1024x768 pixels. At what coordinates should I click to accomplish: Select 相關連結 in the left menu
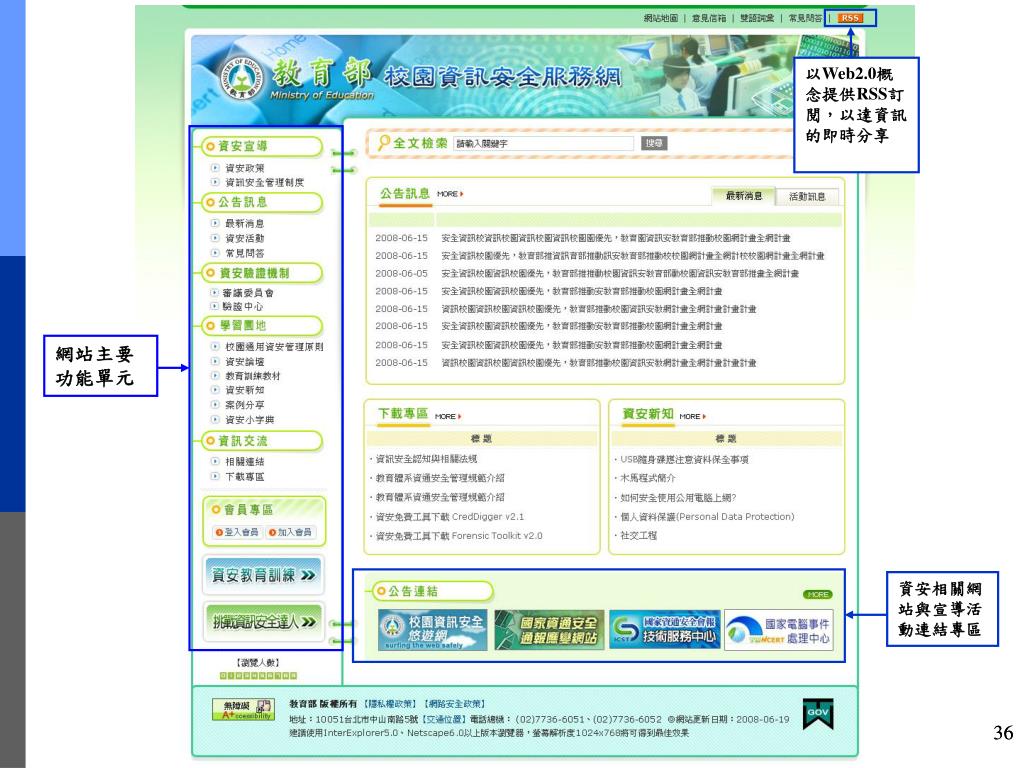[245, 462]
